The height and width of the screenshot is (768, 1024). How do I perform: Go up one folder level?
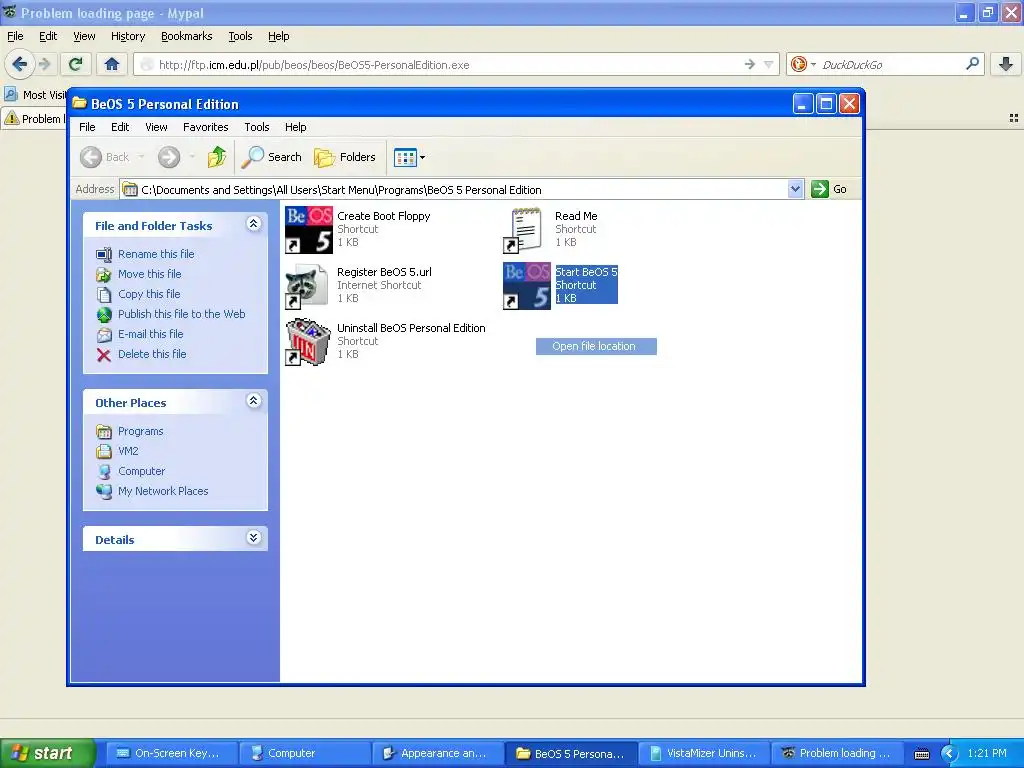point(217,157)
